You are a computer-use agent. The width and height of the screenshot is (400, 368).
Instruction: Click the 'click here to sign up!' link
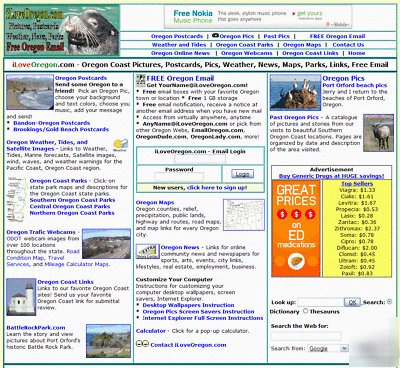coord(217,188)
